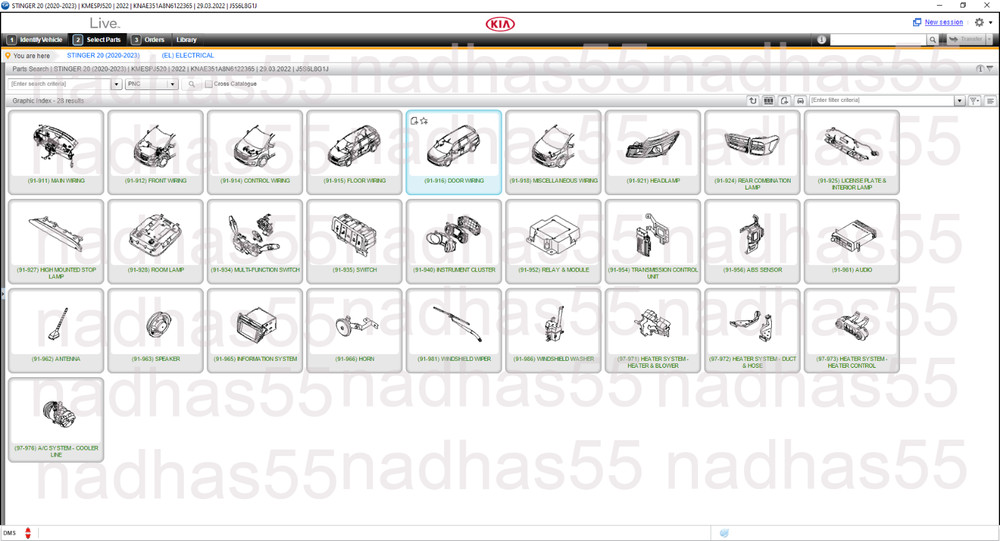Click star favorite icon on Door Wiring card
The image size is (1000, 541).
[x=424, y=121]
